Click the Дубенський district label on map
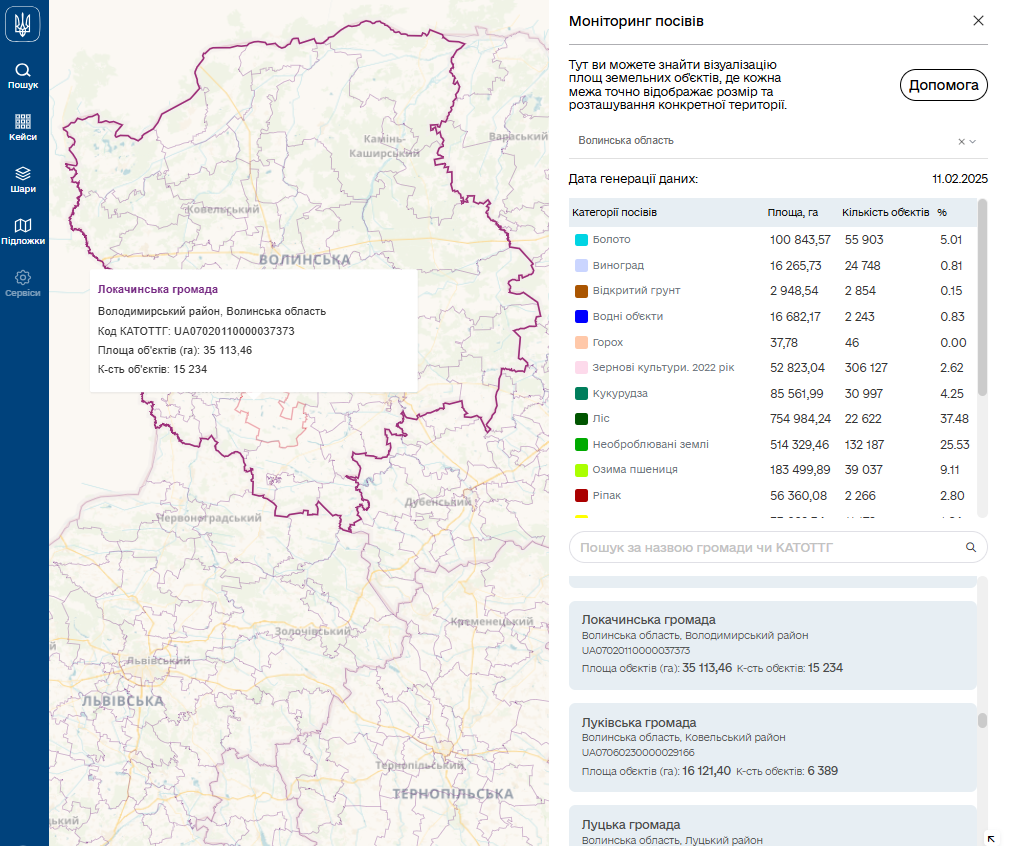Screen dimensions: 1013x846 coord(438,502)
